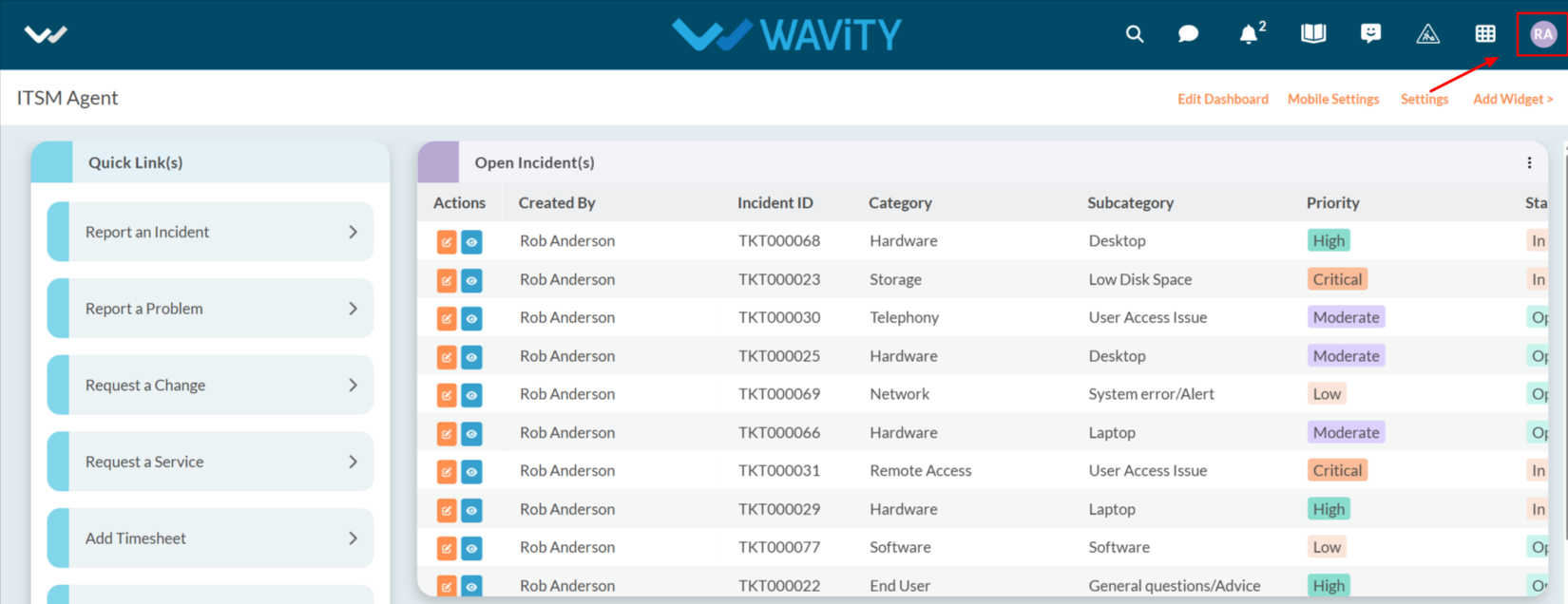Select Remote Access category cell

pyautogui.click(x=921, y=470)
